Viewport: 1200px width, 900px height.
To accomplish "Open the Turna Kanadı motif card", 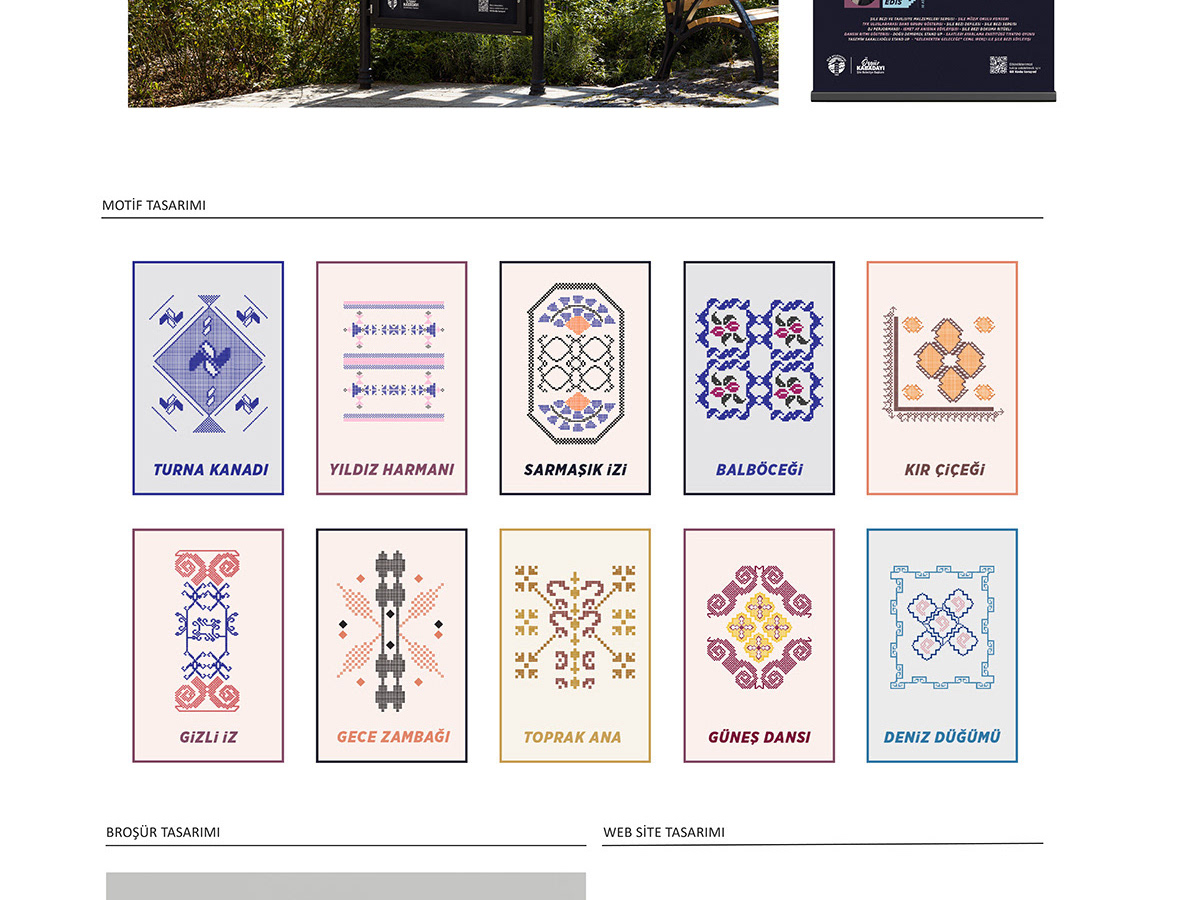I will (208, 378).
